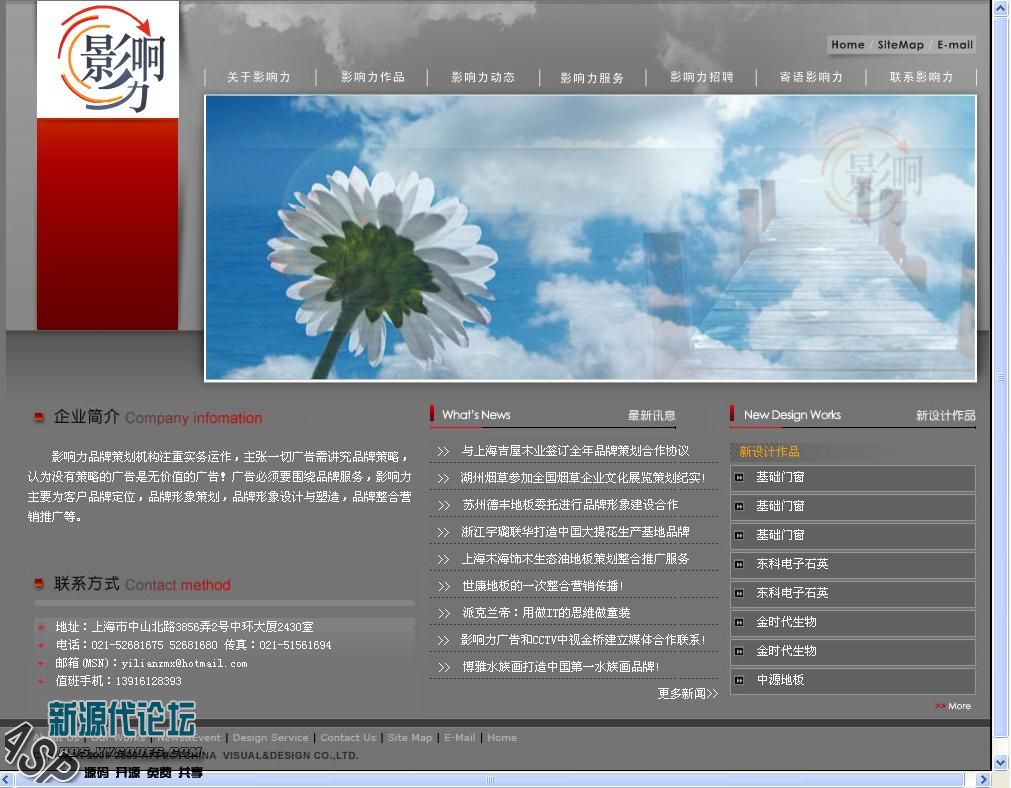This screenshot has height=788, width=1011.
Task: Go to 影响力作品 navigation menu
Action: click(x=373, y=77)
